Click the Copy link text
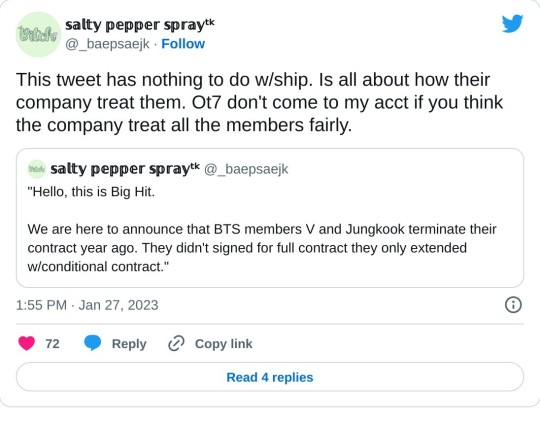 [x=224, y=344]
